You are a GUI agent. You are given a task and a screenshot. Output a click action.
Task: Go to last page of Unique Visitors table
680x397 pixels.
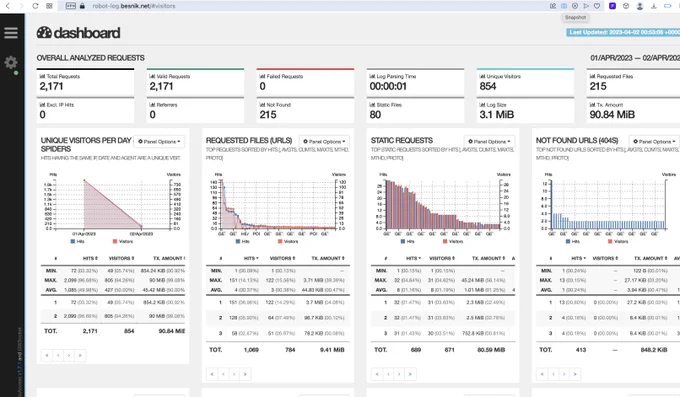click(80, 355)
